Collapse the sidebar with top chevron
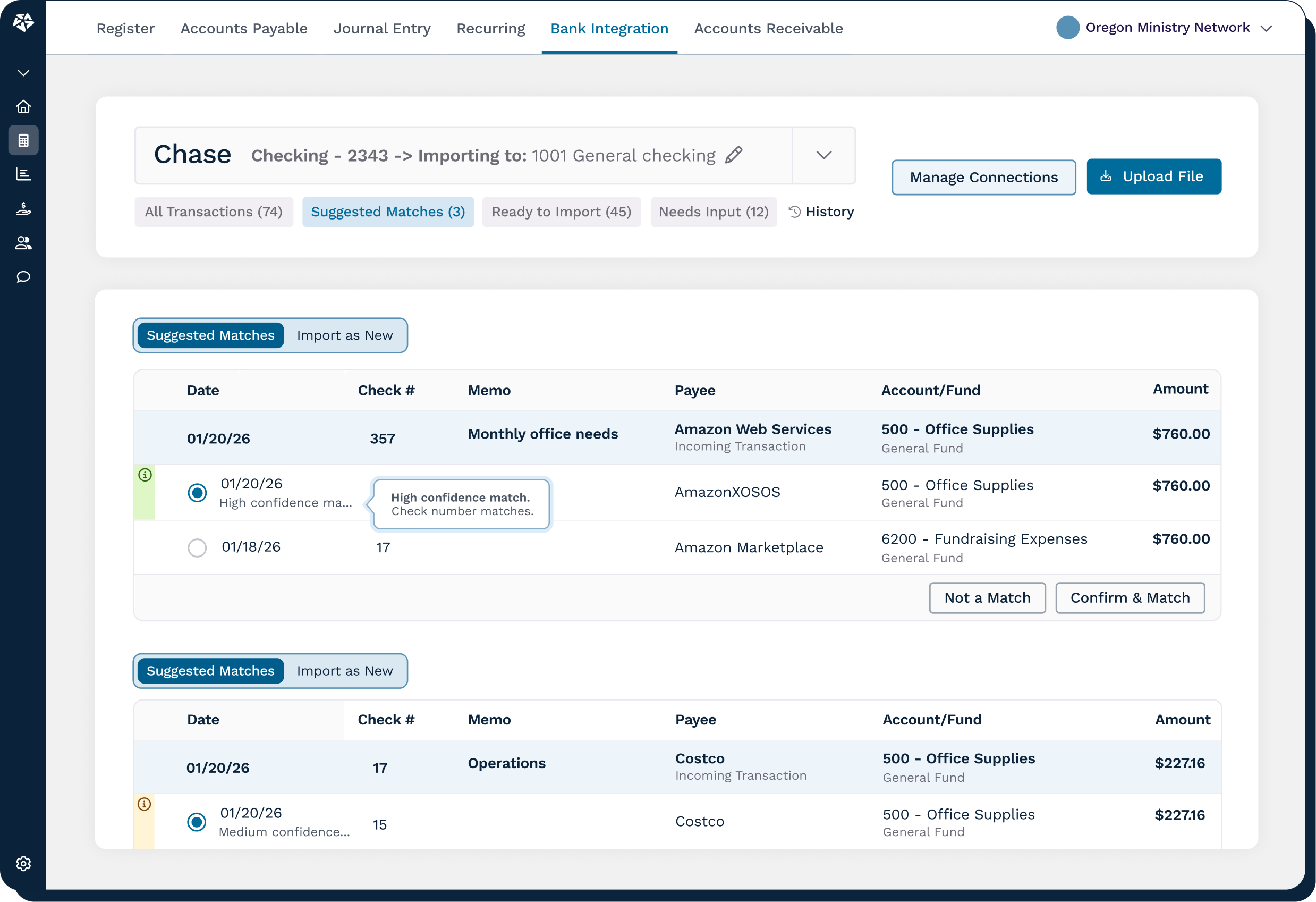 [x=23, y=73]
